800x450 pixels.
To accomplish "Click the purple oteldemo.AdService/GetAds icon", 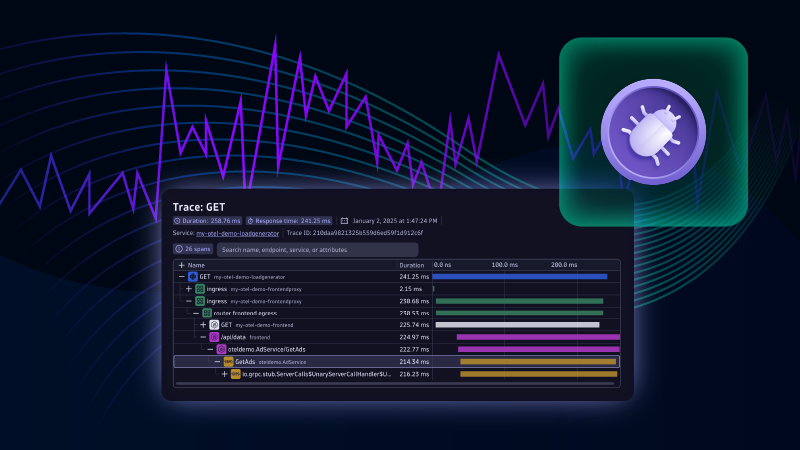I will tap(221, 349).
